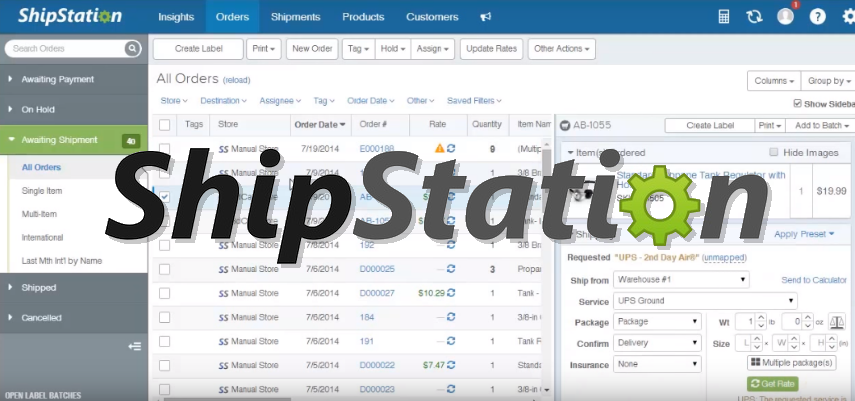Open order link D000027
This screenshot has width=855, height=401.
click(x=377, y=293)
